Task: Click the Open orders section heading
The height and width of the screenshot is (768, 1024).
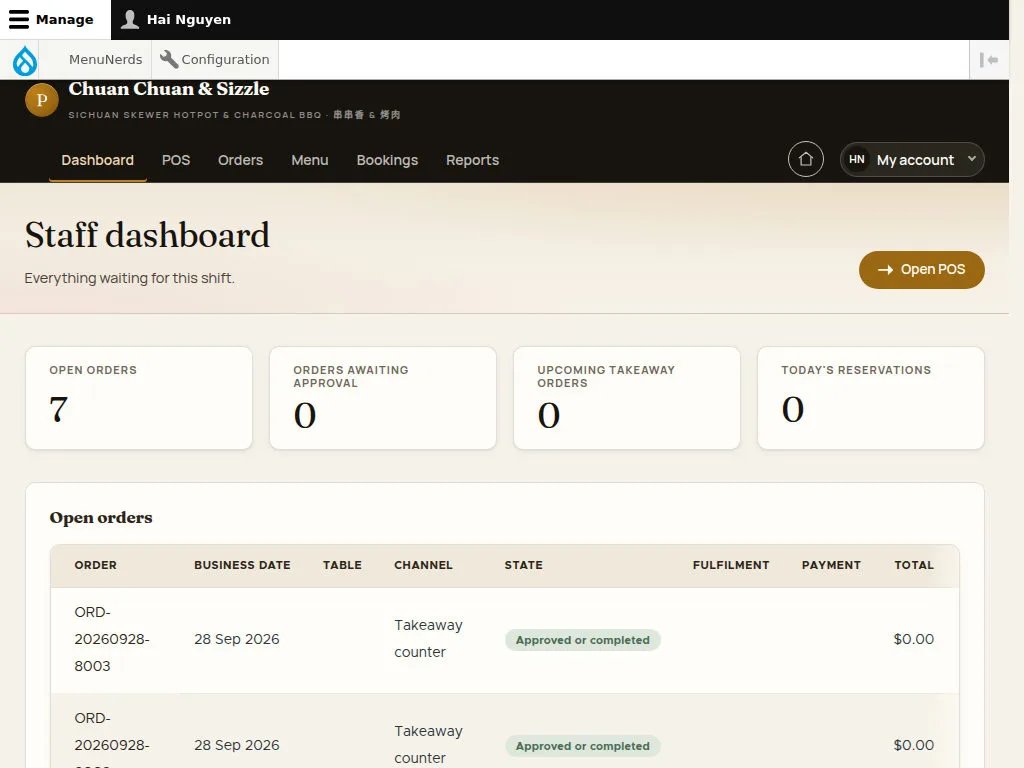Action: [101, 518]
